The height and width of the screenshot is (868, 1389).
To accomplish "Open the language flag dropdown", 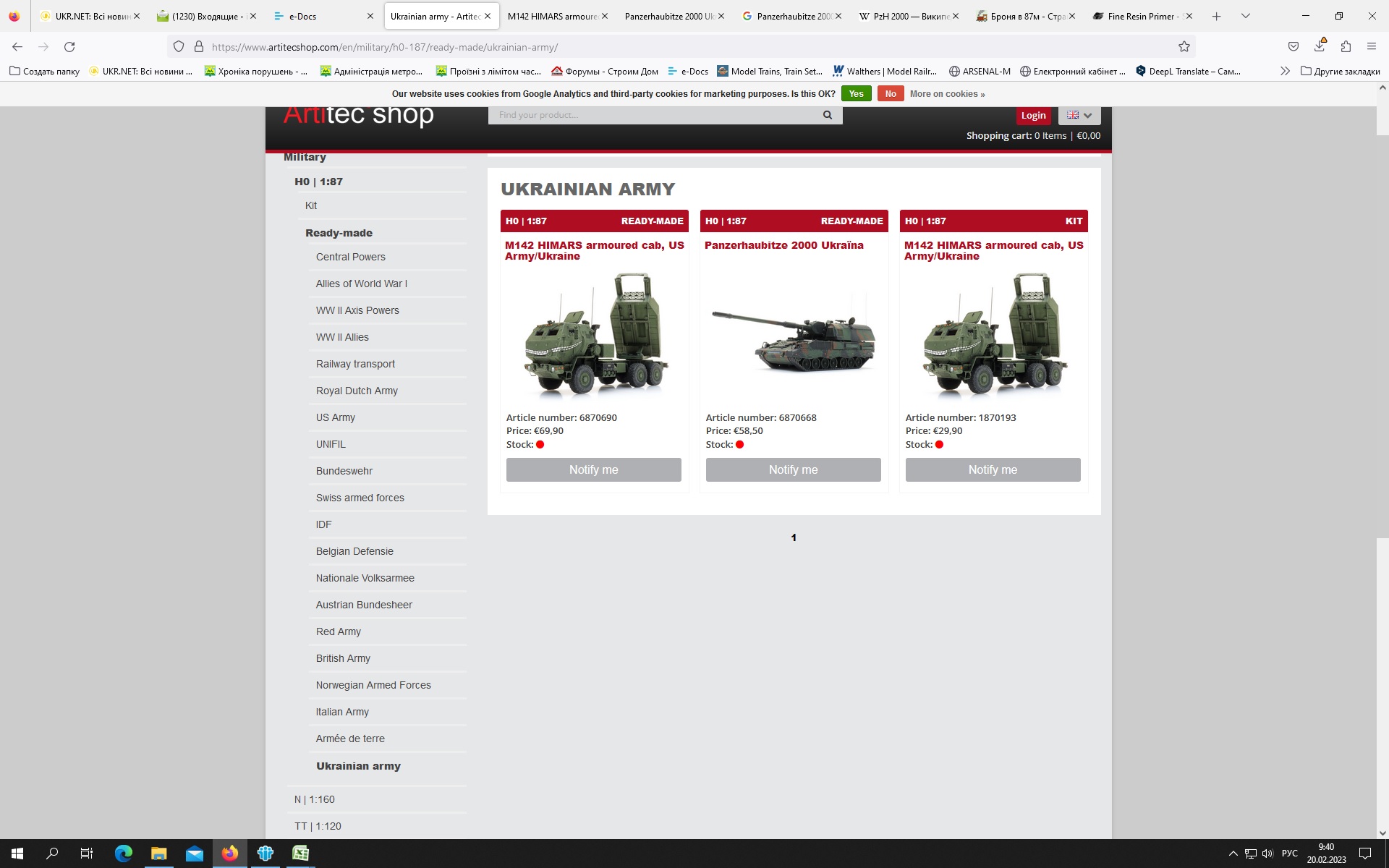I will pos(1079,116).
